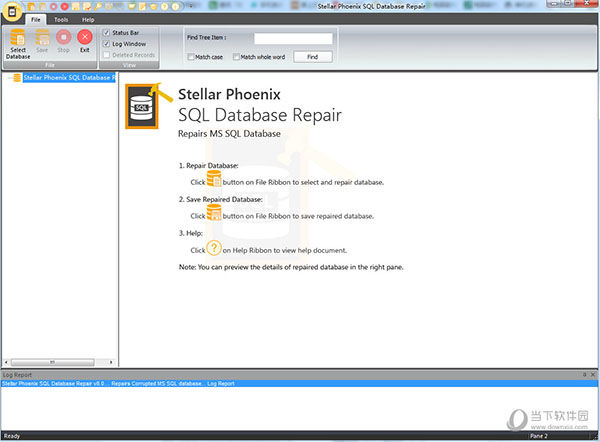The image size is (600, 442).
Task: Click the database icon beside 'Repair Database' instructions
Action: click(x=214, y=178)
